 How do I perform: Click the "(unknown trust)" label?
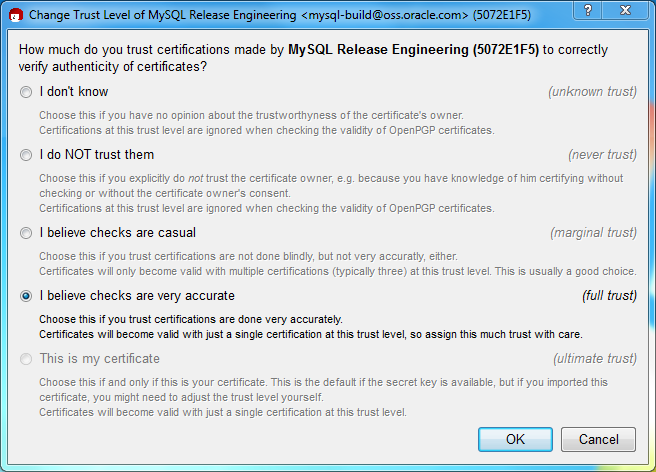click(591, 92)
